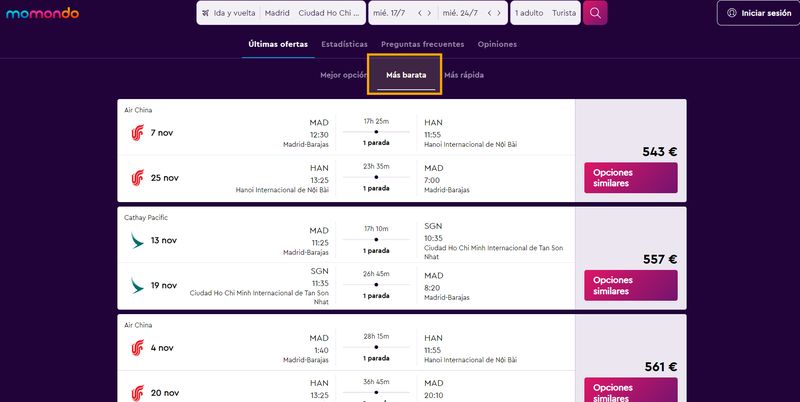This screenshot has height=402, width=800.
Task: Click Cathay Pacific logo on 13 nov flight
Action: [137, 240]
